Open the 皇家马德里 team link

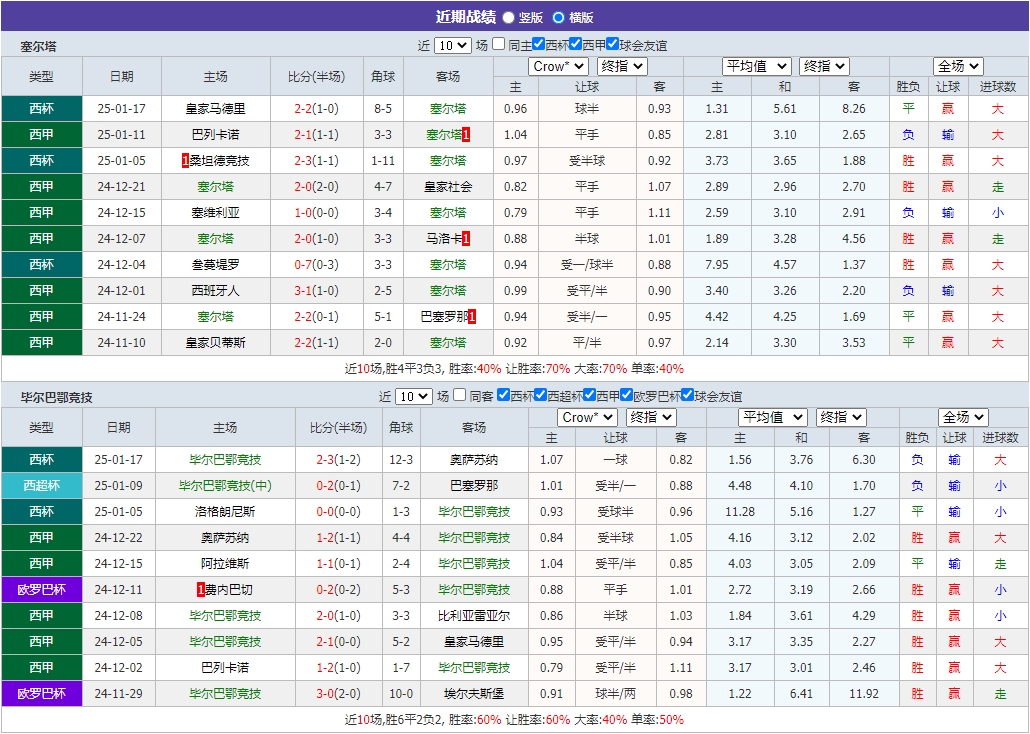coord(213,108)
